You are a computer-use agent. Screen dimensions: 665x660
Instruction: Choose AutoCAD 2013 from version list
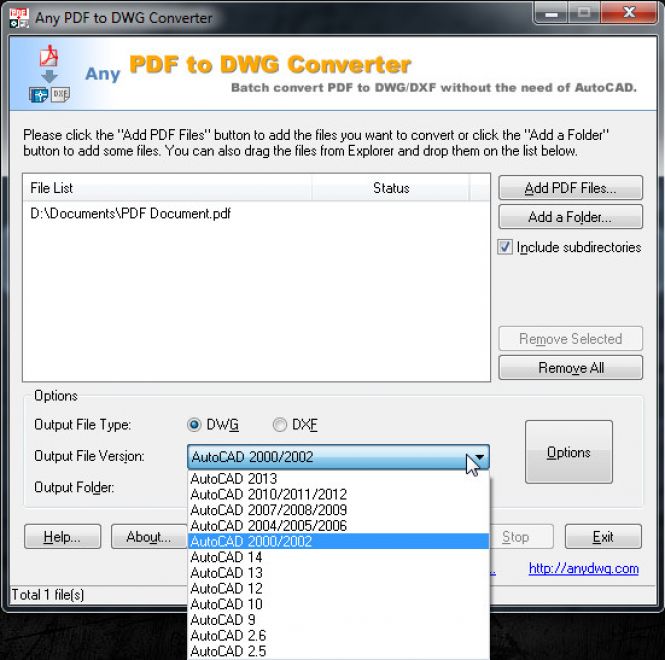coord(338,479)
